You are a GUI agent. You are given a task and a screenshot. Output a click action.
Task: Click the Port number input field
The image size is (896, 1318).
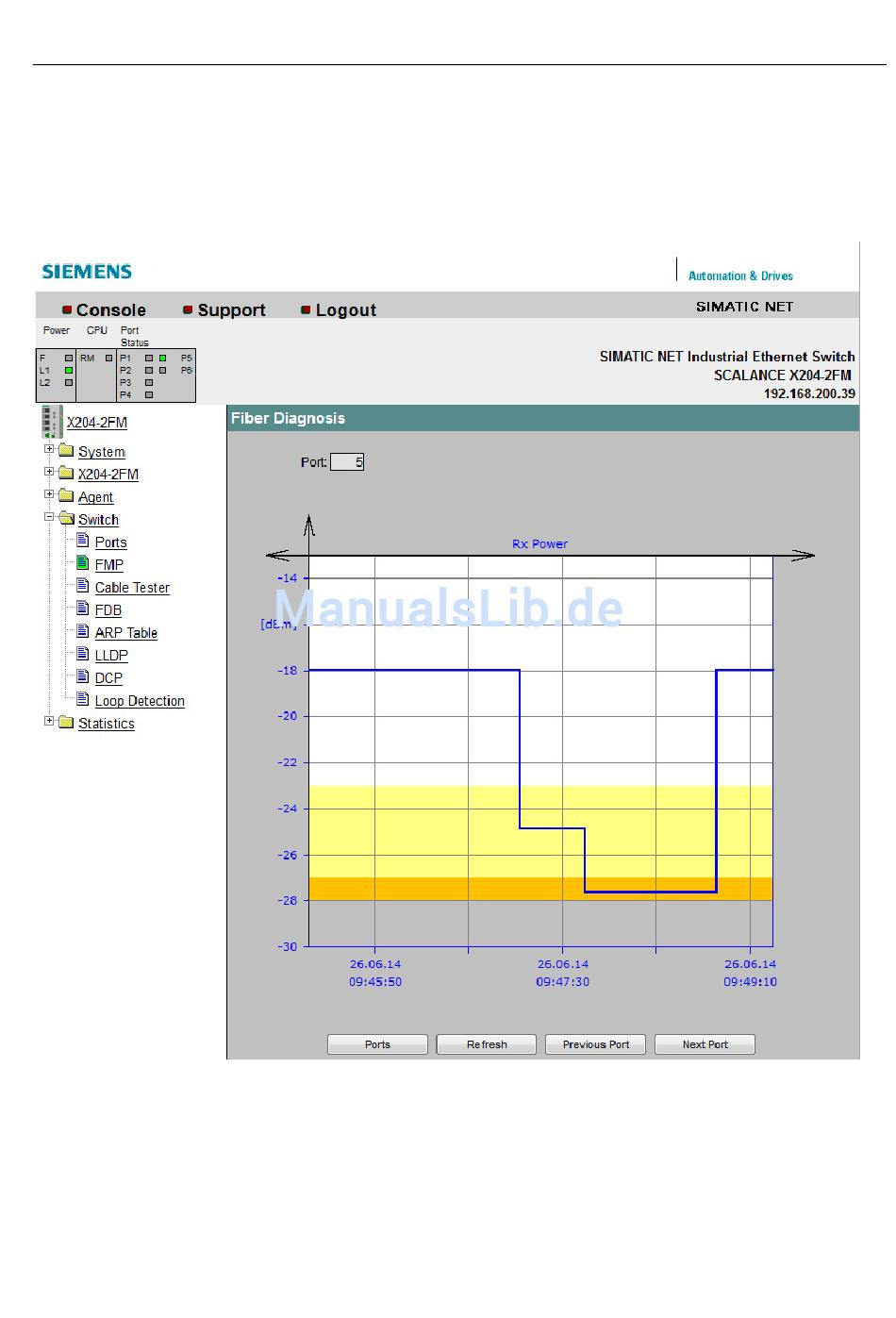pyautogui.click(x=347, y=462)
